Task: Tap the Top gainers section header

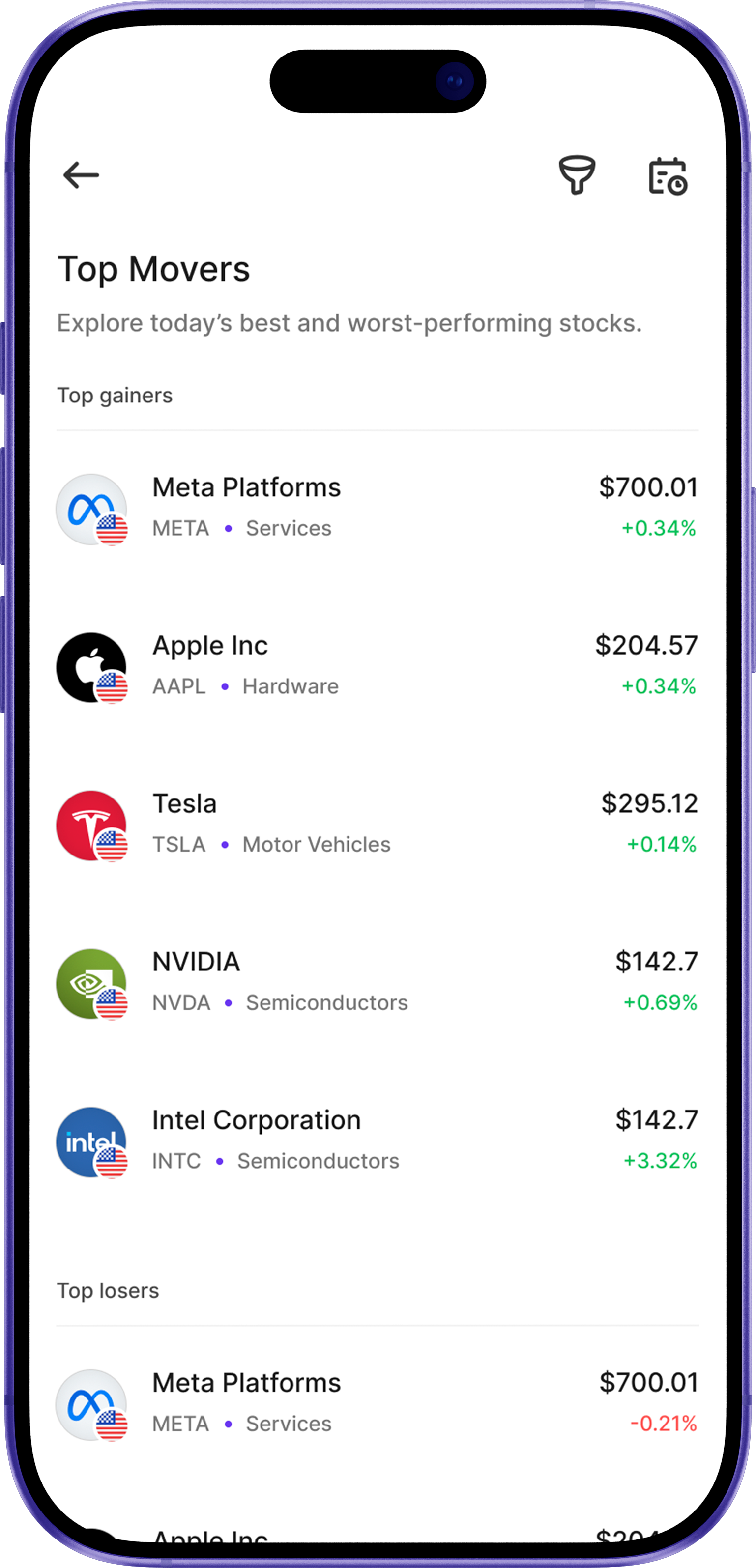Action: pos(115,396)
